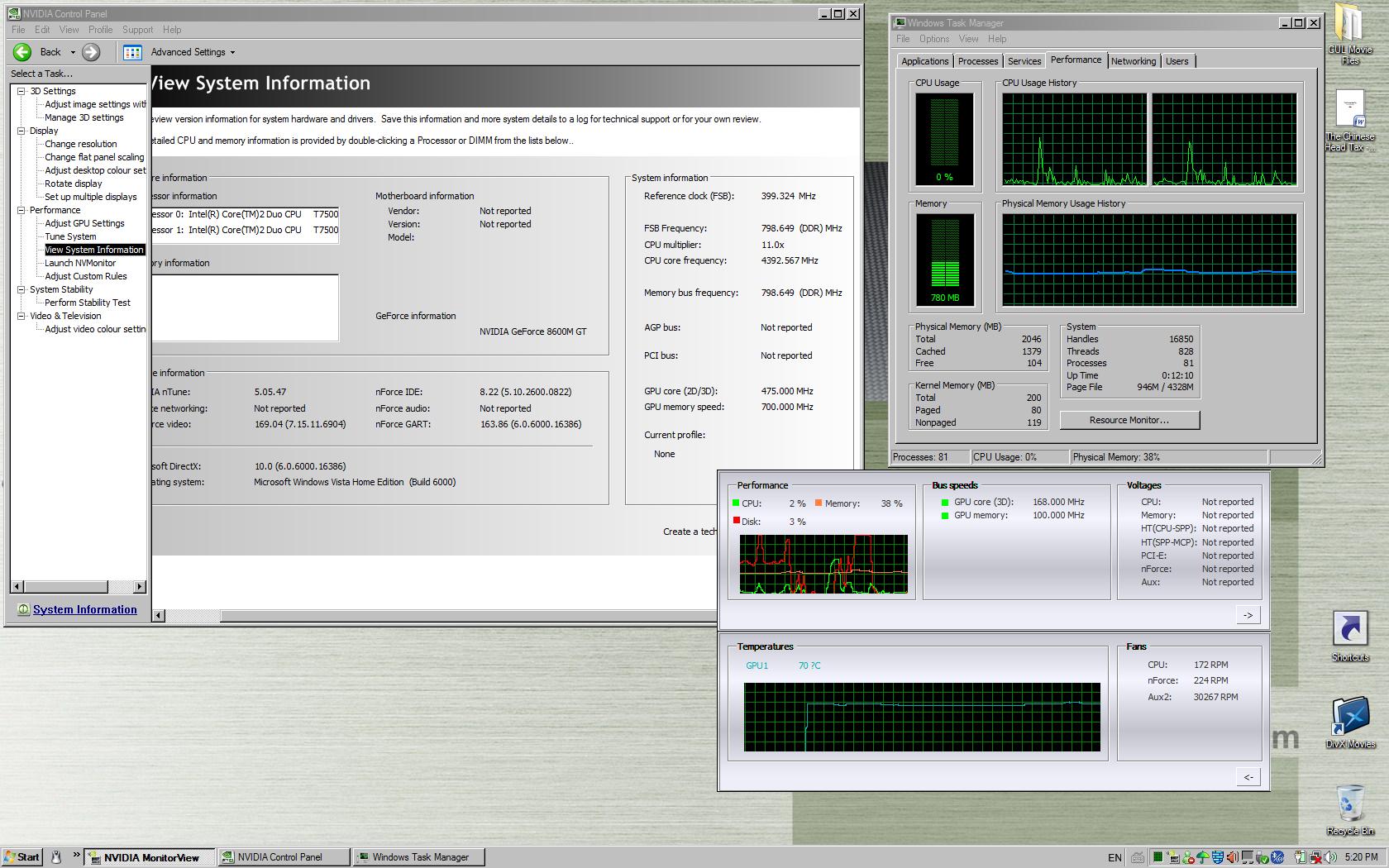Click the user with red minus tray icon

pyautogui.click(x=1187, y=857)
